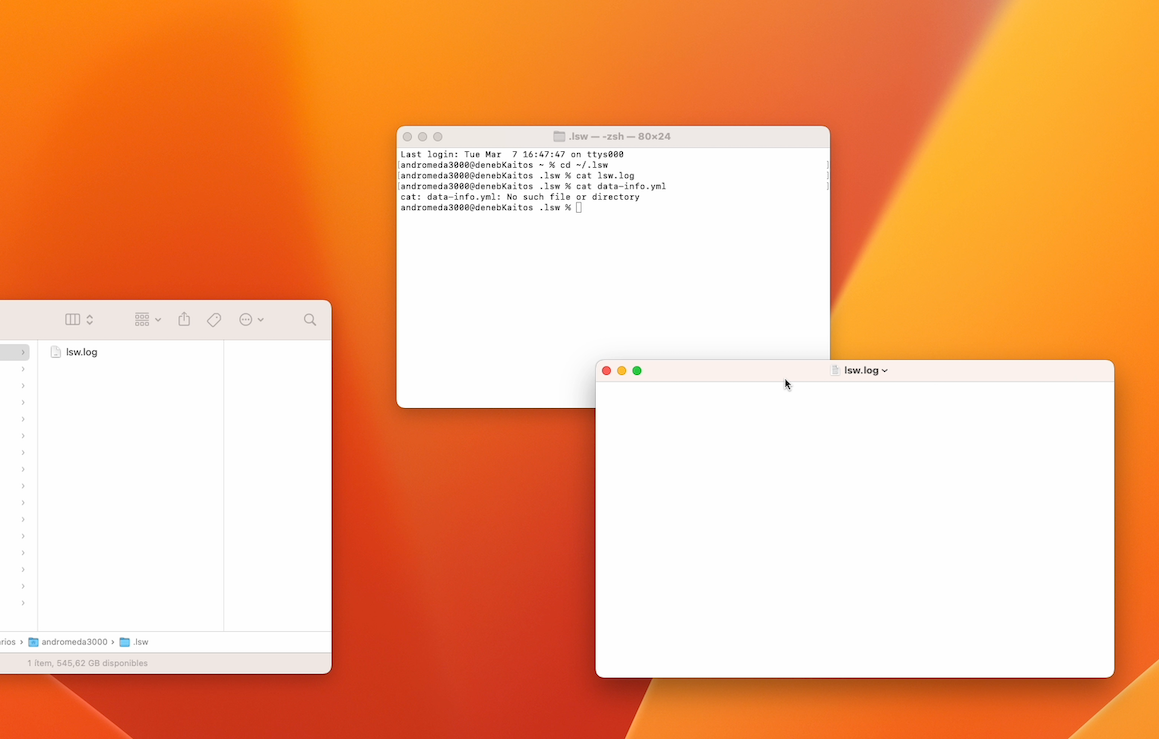The image size is (1159, 739).
Task: Click the 'Last login' line in Terminal
Action: click(x=512, y=154)
